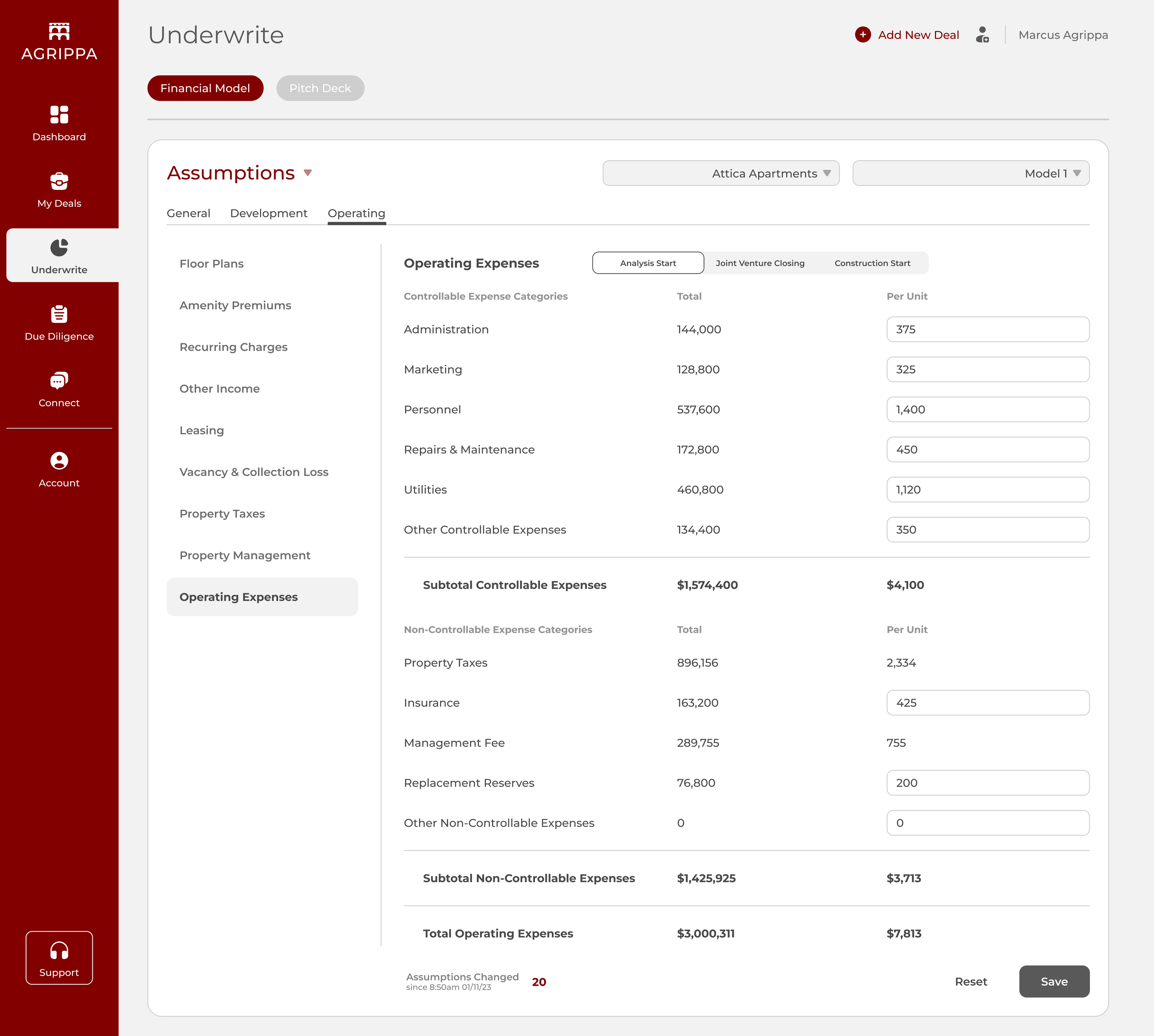Switch to Financial Model view
The width and height of the screenshot is (1154, 1036).
205,88
